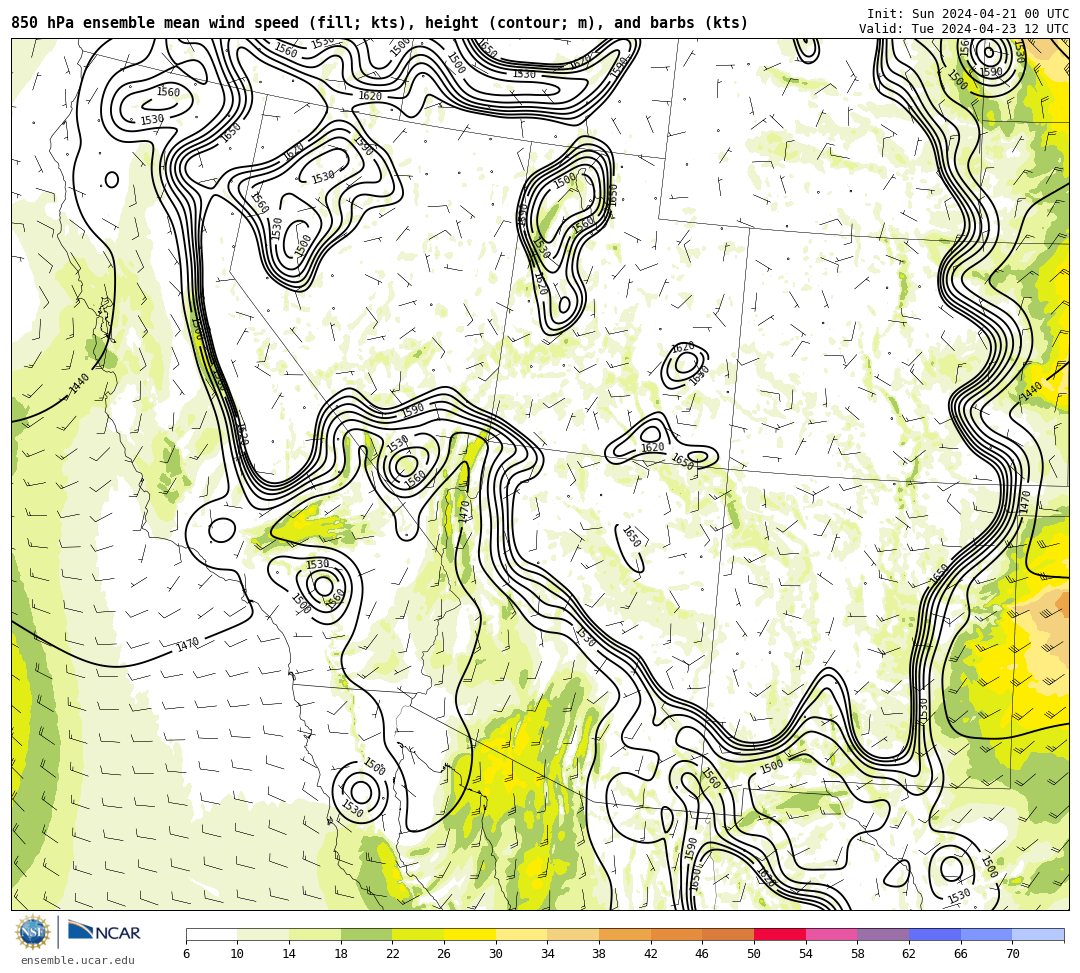1080x973 pixels.
Task: Click the colorbar tick label 26
Action: pos(444,954)
